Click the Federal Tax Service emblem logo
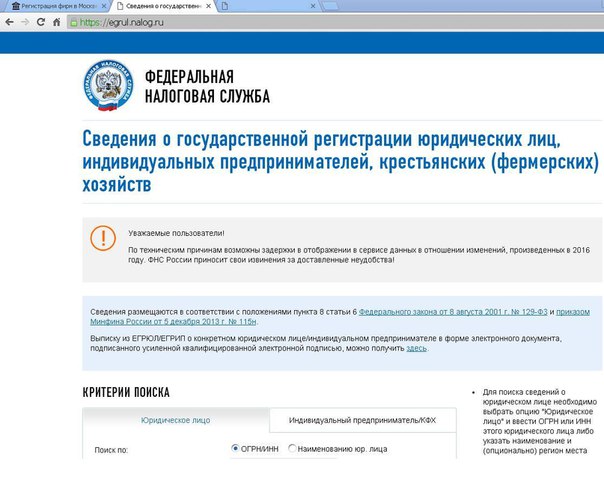 pos(109,85)
